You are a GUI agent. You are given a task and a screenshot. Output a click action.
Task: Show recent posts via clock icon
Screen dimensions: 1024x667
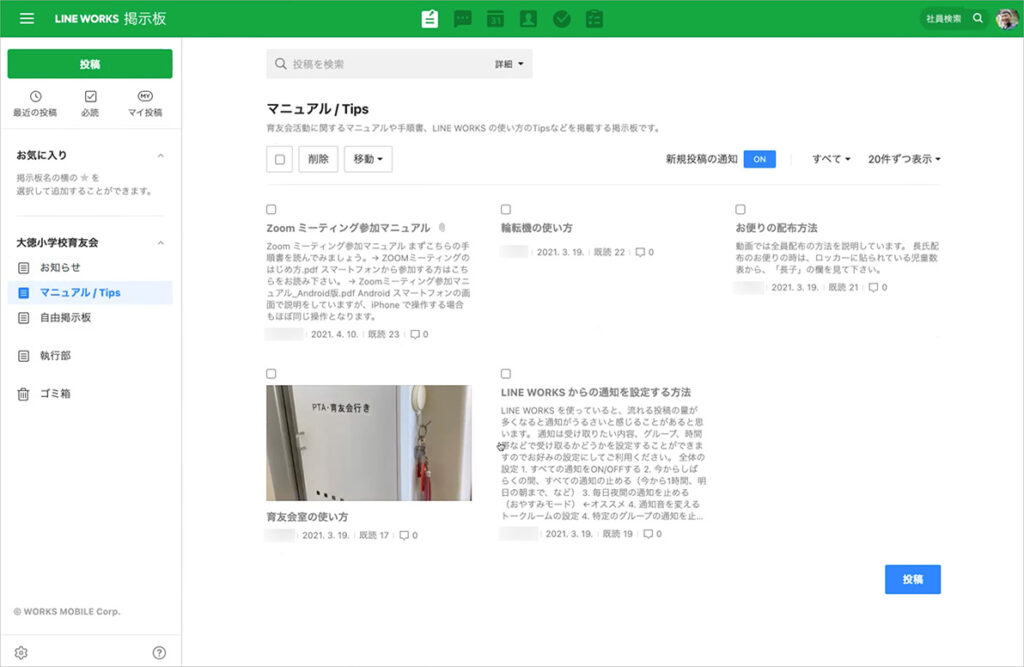point(35,103)
